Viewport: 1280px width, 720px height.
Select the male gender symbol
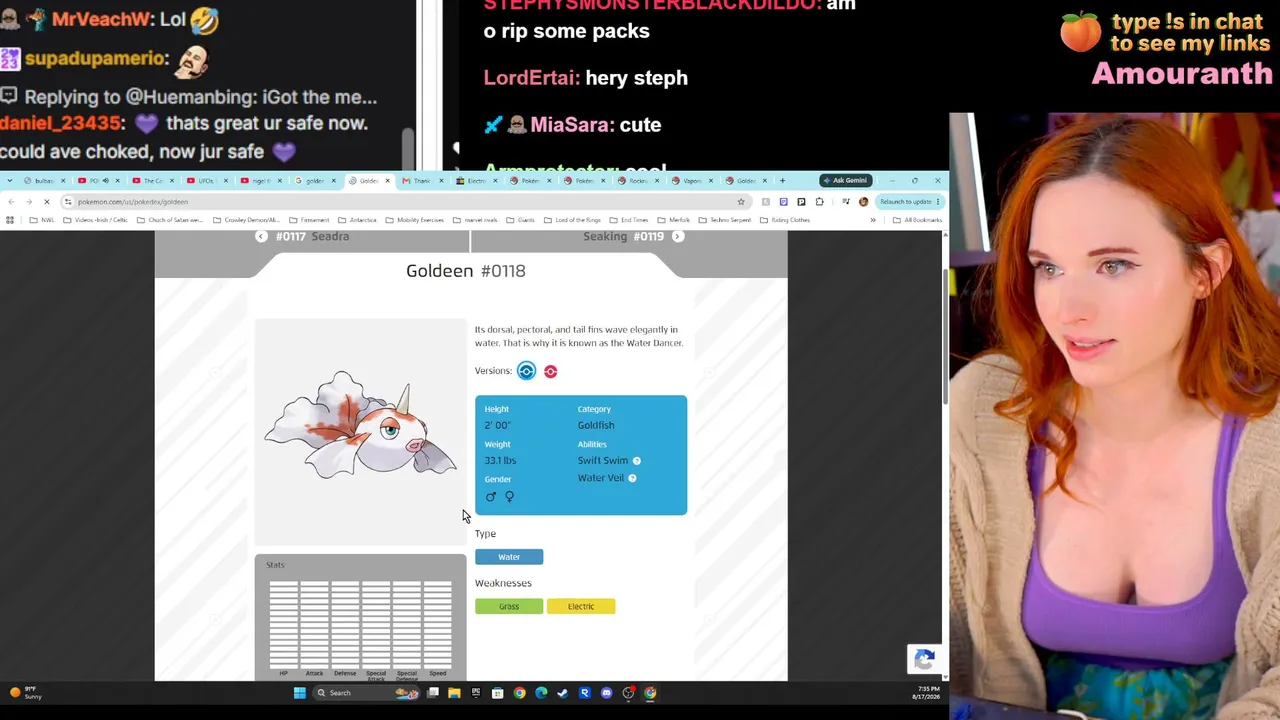pos(491,497)
